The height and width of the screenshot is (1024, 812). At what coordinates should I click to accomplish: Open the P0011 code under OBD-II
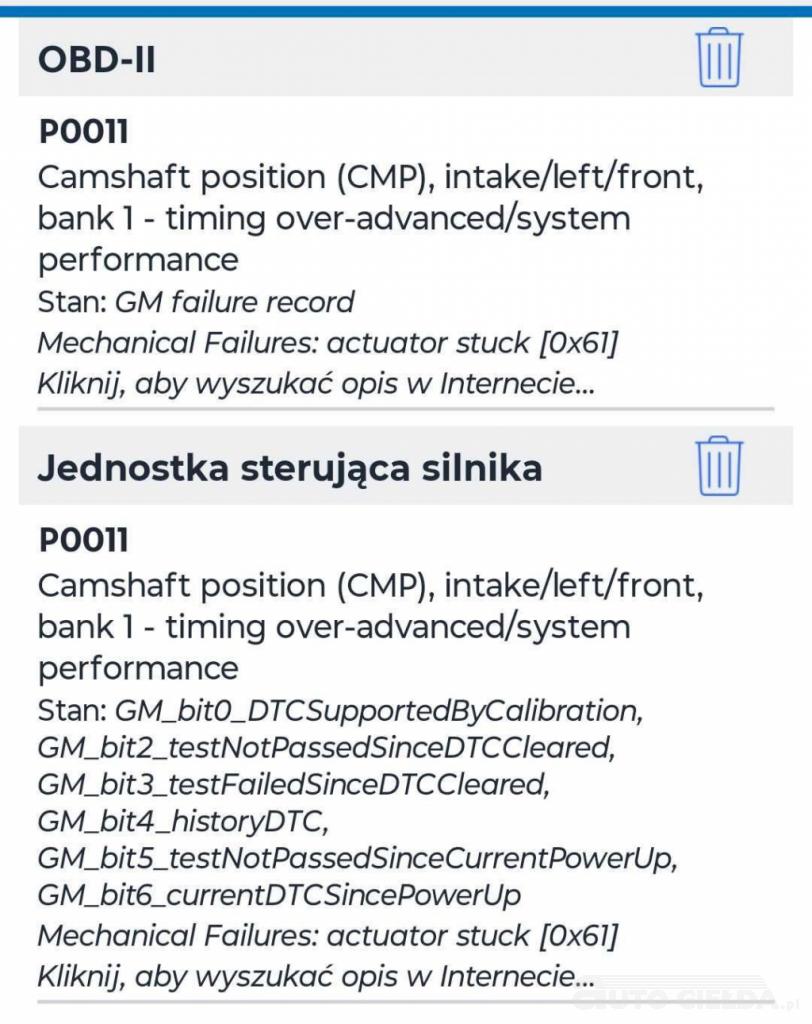click(83, 133)
